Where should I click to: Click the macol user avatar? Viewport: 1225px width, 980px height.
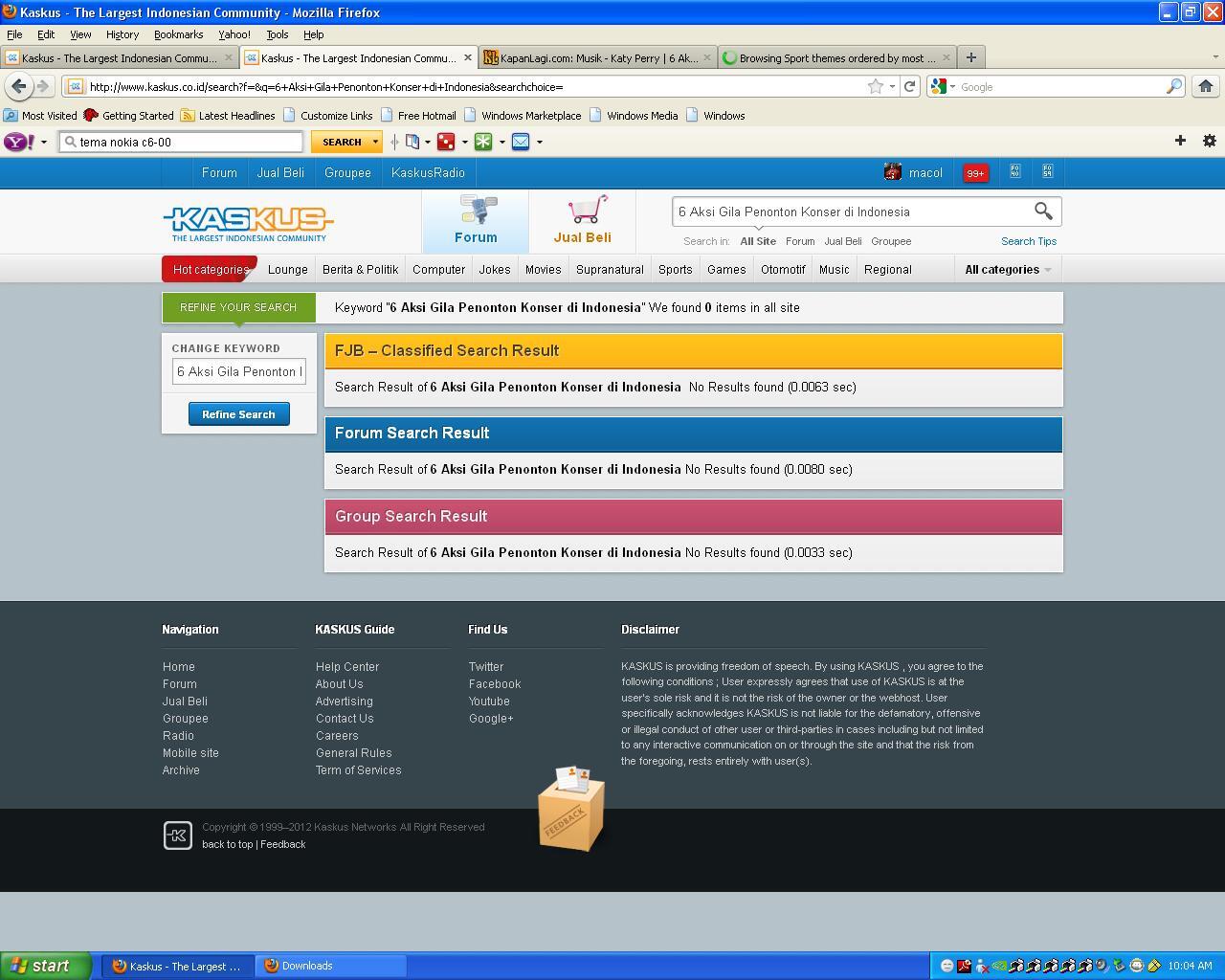click(893, 172)
